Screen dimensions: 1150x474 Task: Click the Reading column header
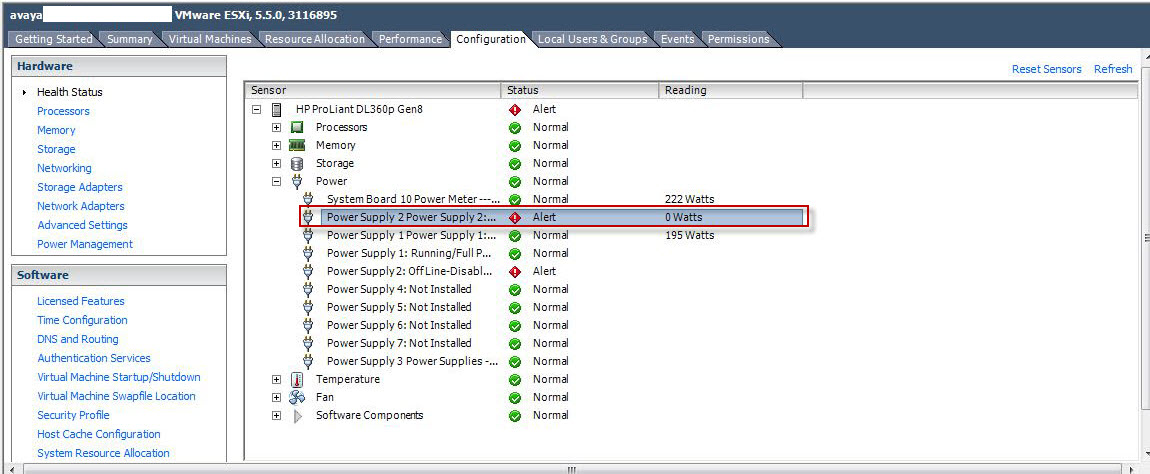point(730,90)
